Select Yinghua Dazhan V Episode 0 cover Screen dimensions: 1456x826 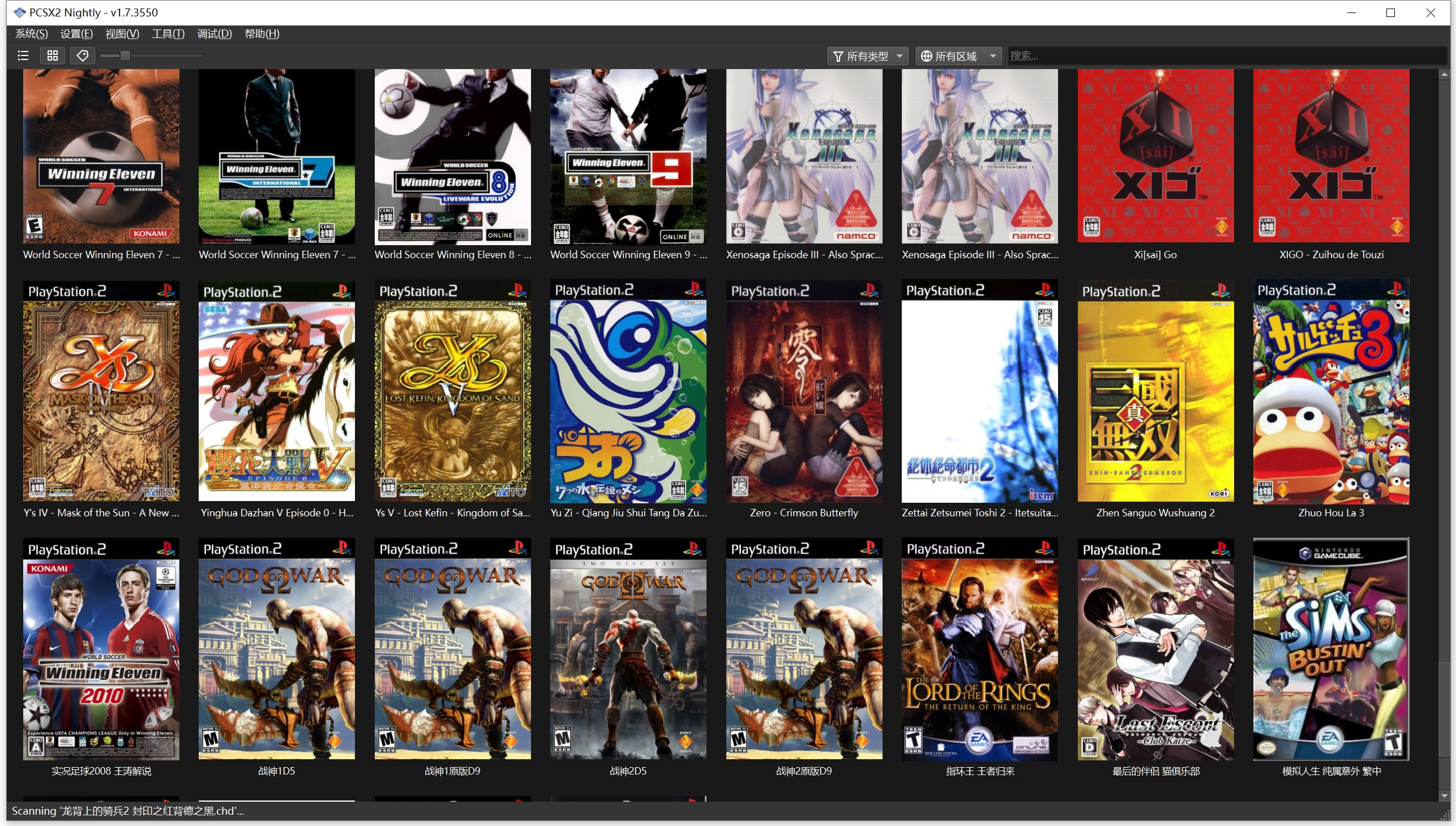click(x=277, y=391)
